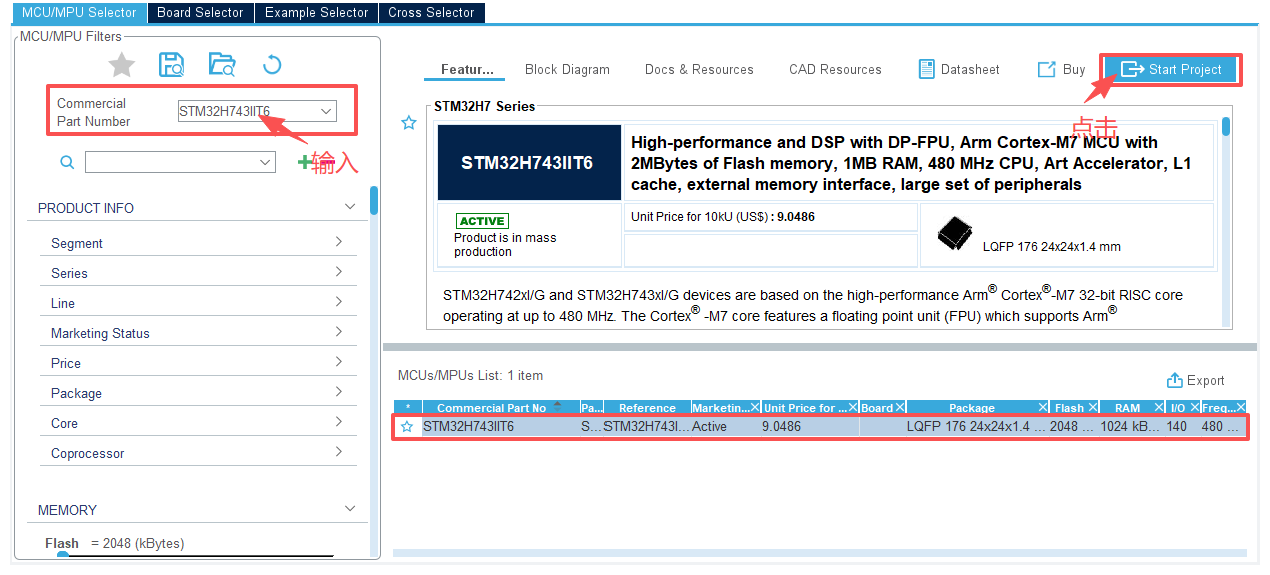1270x575 pixels.
Task: Click the Buy external link icon
Action: pos(1047,69)
